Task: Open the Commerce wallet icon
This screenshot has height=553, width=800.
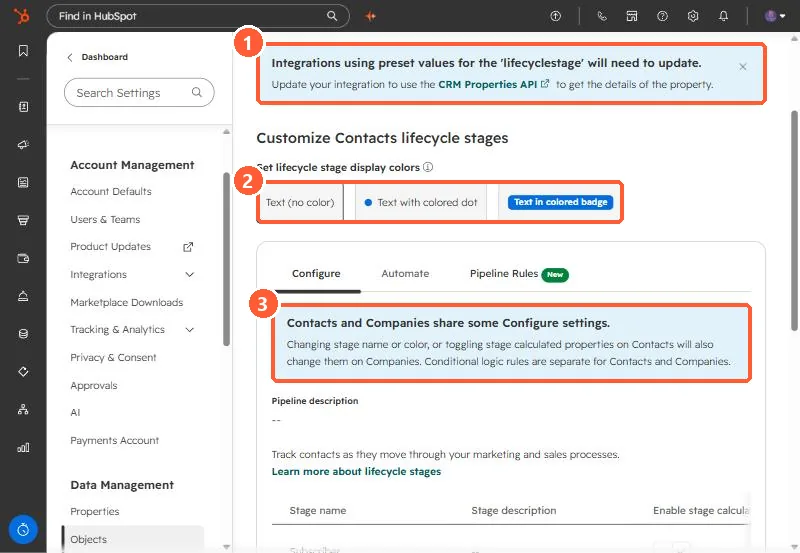Action: [x=23, y=258]
